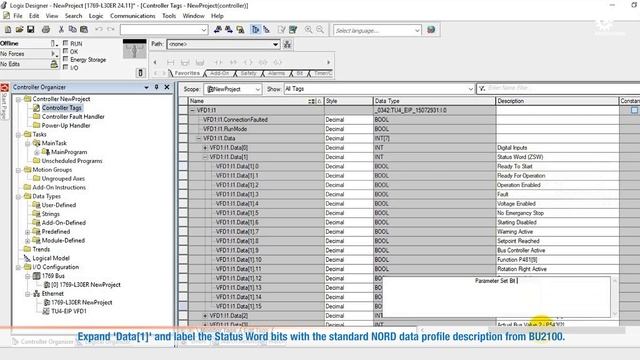640x360 pixels.
Task: Open the Edit menu
Action: tap(34, 16)
